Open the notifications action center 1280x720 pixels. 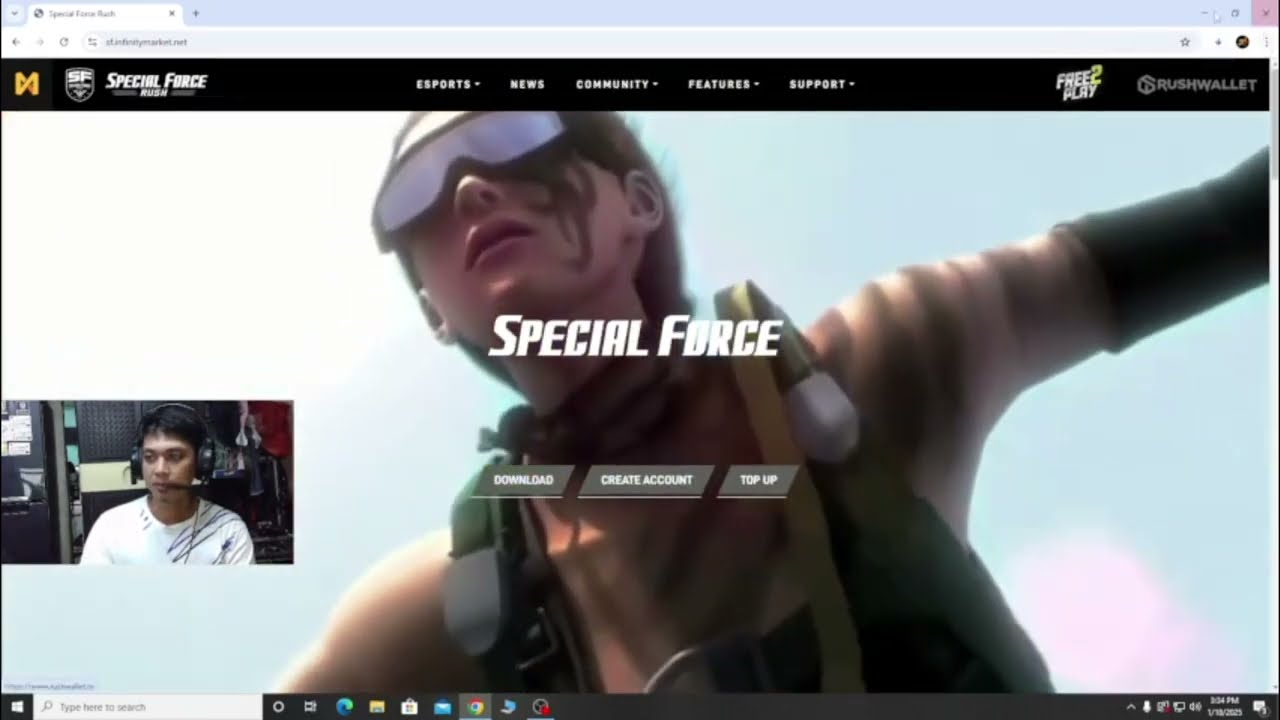point(1261,707)
